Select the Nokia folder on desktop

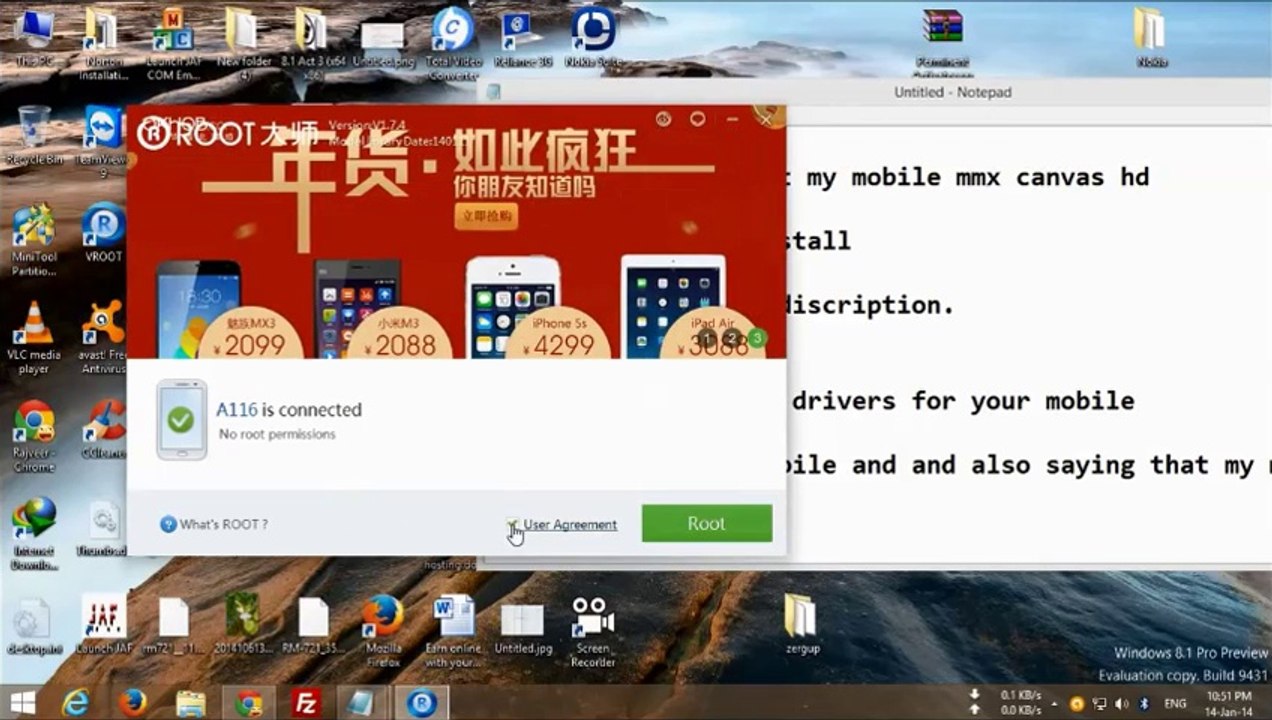click(x=1152, y=39)
